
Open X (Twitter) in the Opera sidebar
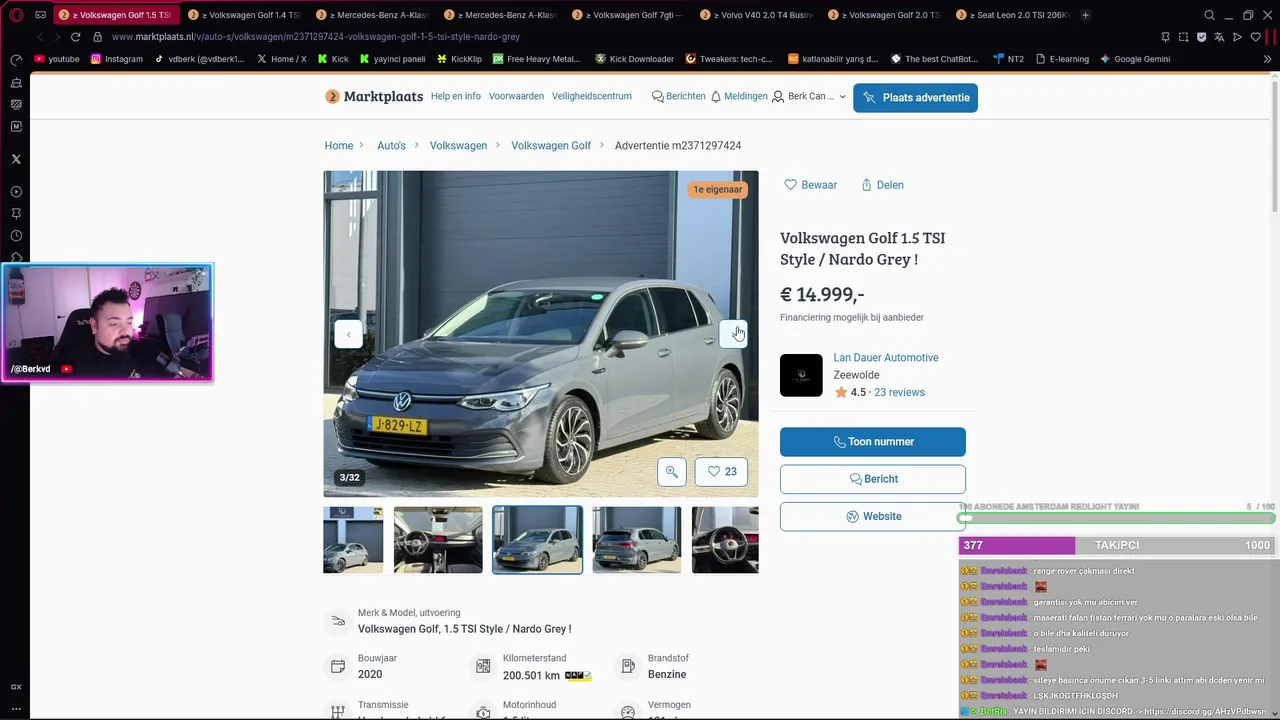[16, 159]
